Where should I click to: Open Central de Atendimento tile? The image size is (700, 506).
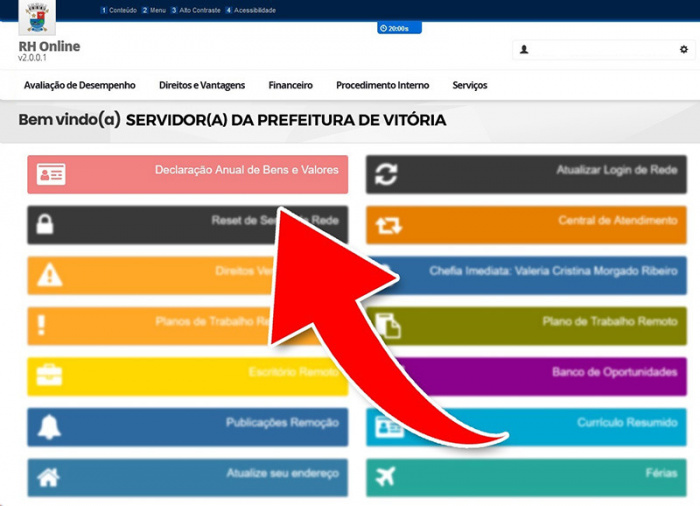point(526,225)
